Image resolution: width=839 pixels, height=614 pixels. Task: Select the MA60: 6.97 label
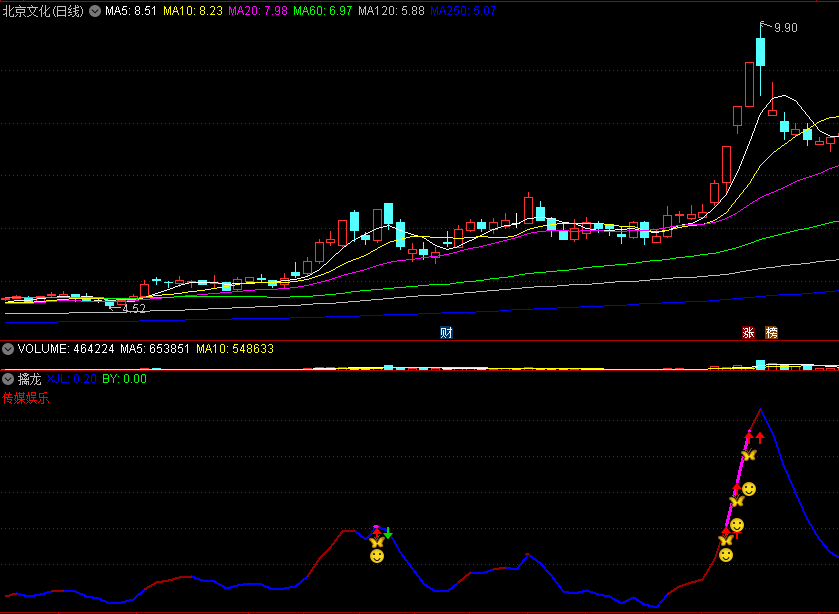[x=323, y=11]
